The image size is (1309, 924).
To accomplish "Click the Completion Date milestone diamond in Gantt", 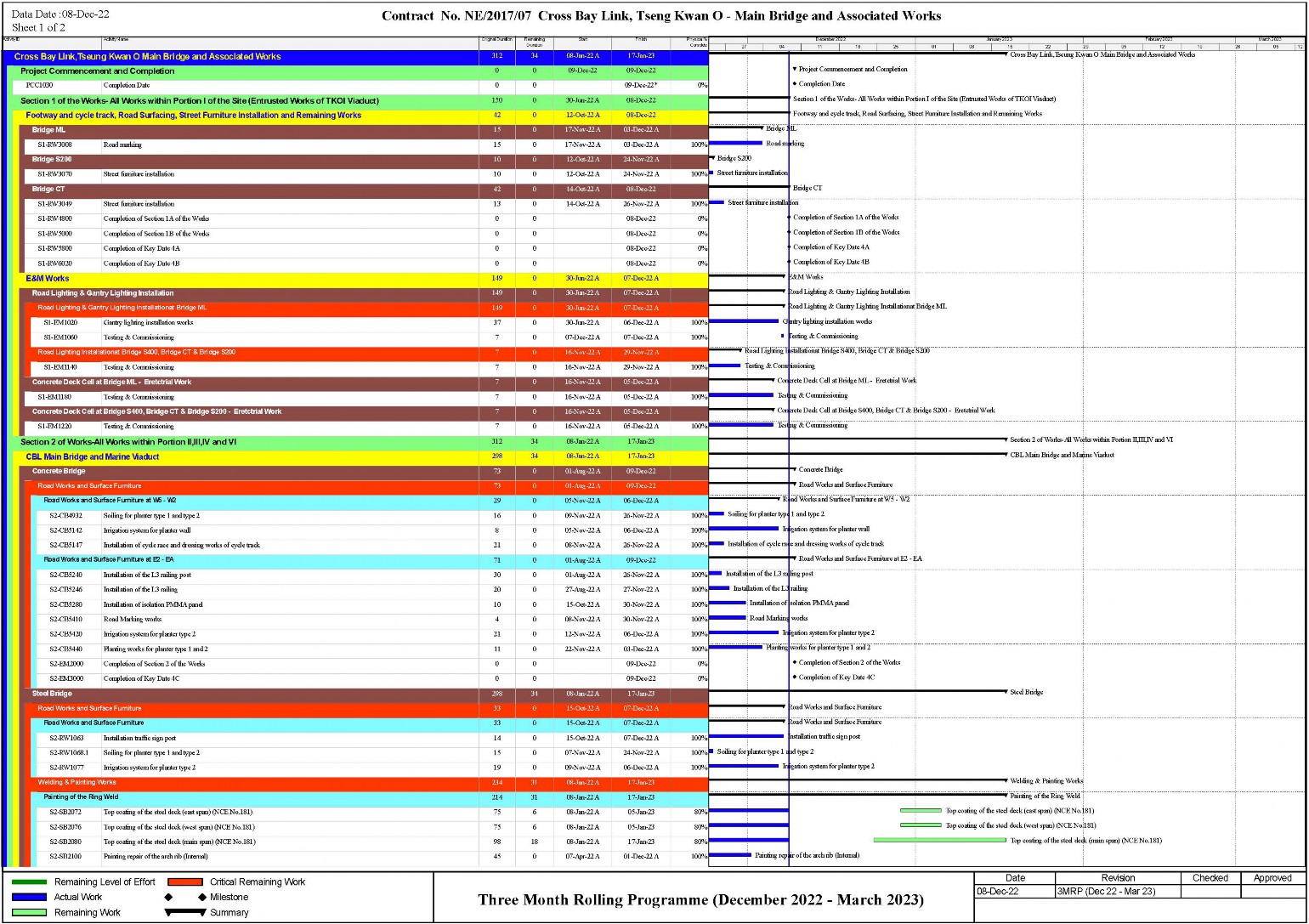I will point(795,84).
